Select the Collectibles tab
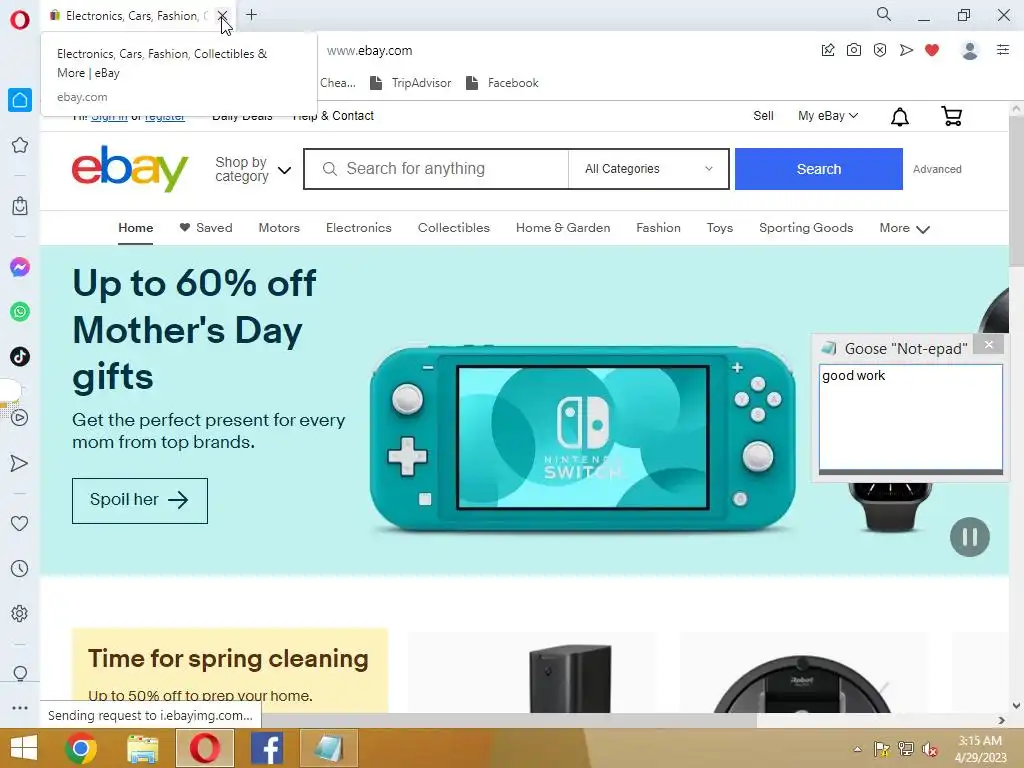 [454, 228]
